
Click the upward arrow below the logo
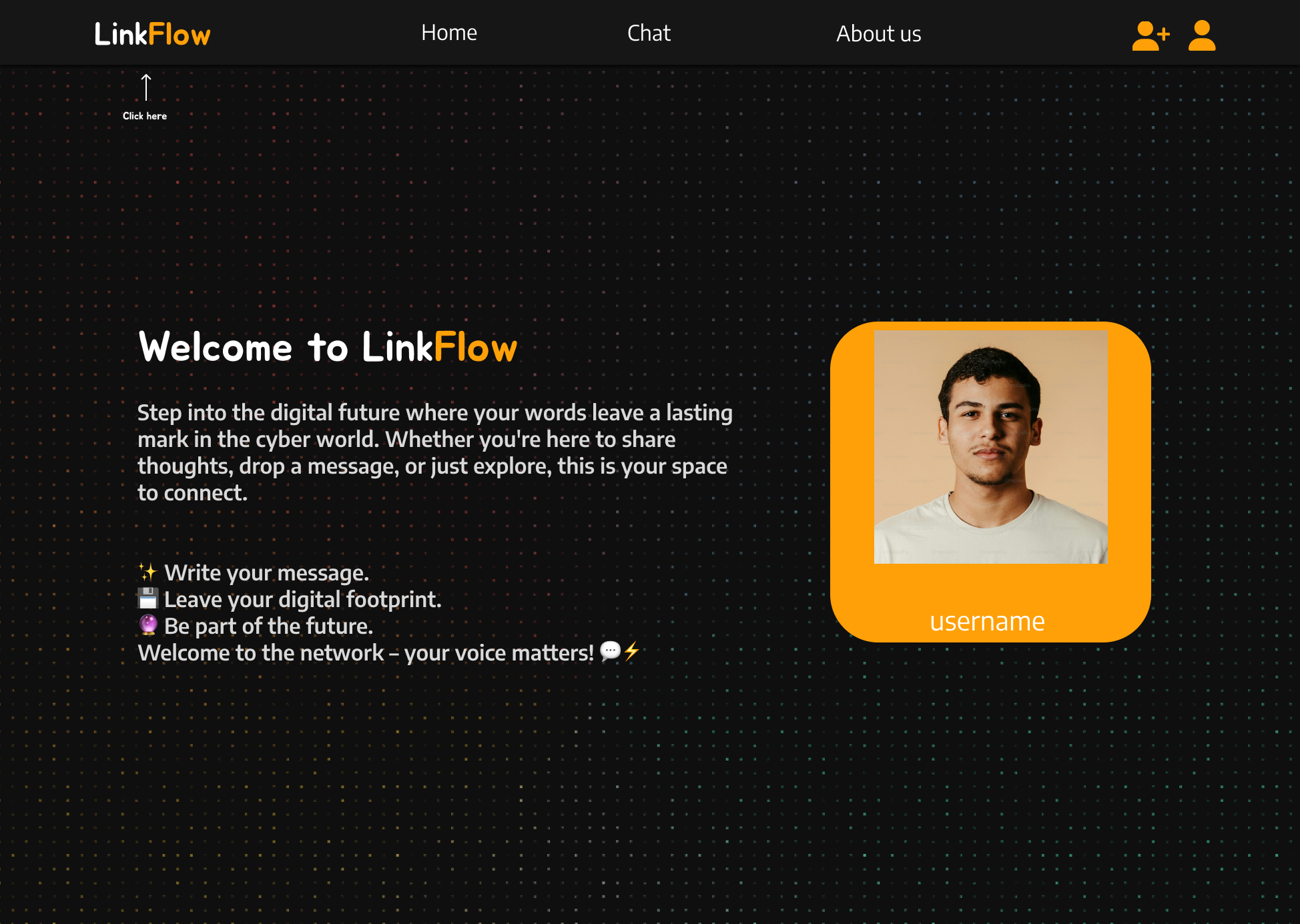click(x=146, y=87)
